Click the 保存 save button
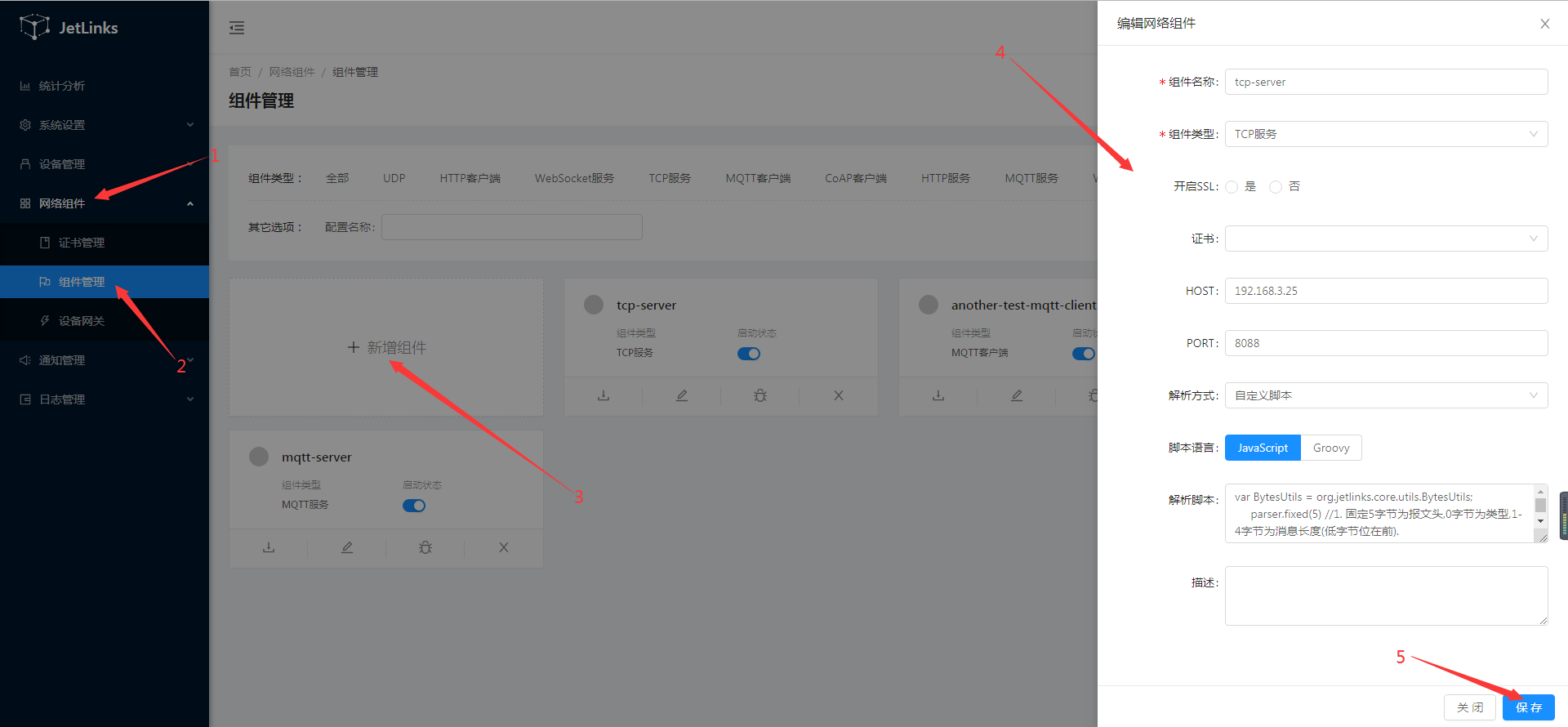Image resolution: width=1568 pixels, height=727 pixels. point(1528,707)
